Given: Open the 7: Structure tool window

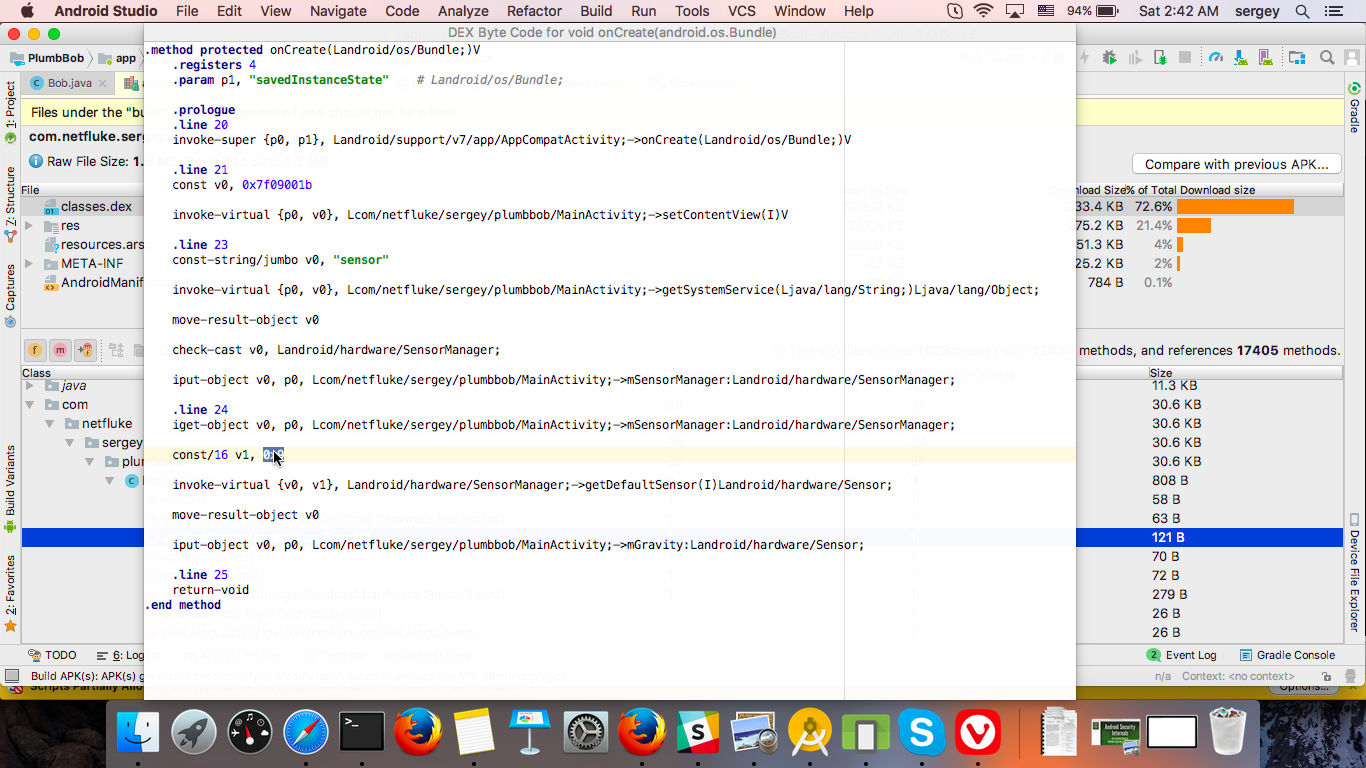Looking at the screenshot, I should tap(10, 204).
